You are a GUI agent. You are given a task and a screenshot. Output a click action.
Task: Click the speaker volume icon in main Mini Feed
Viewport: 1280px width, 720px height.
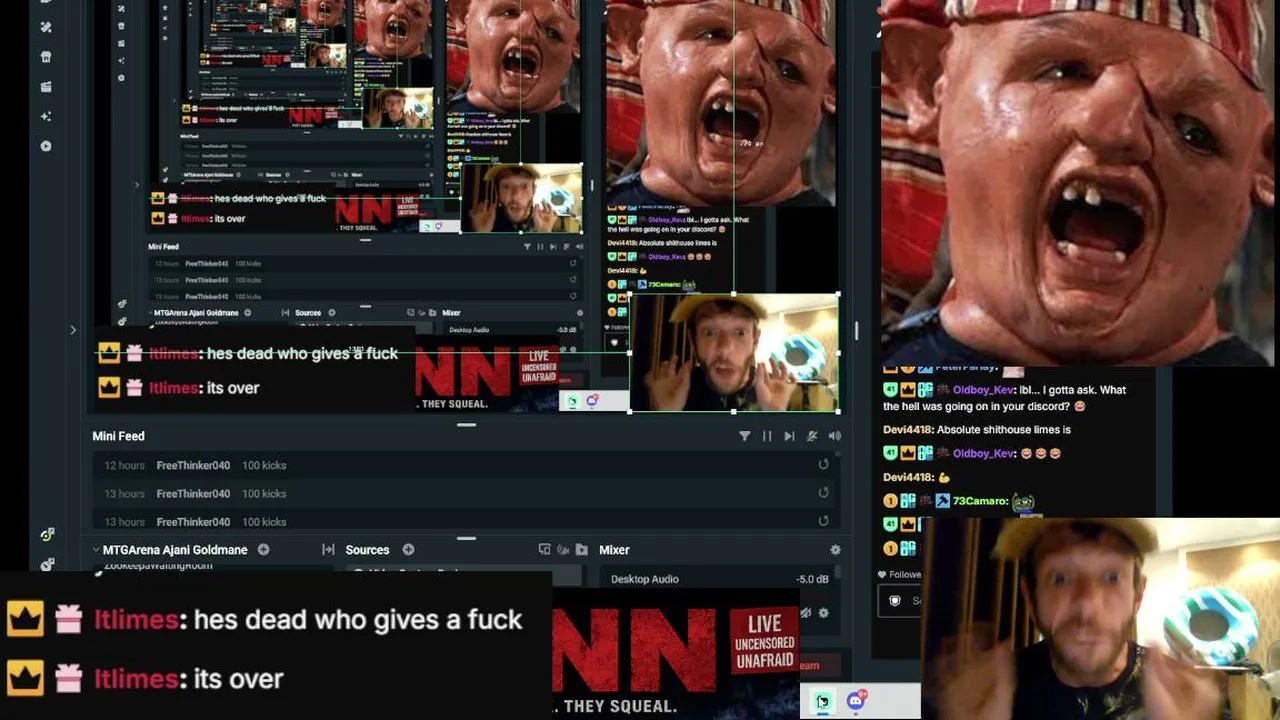[x=835, y=436]
